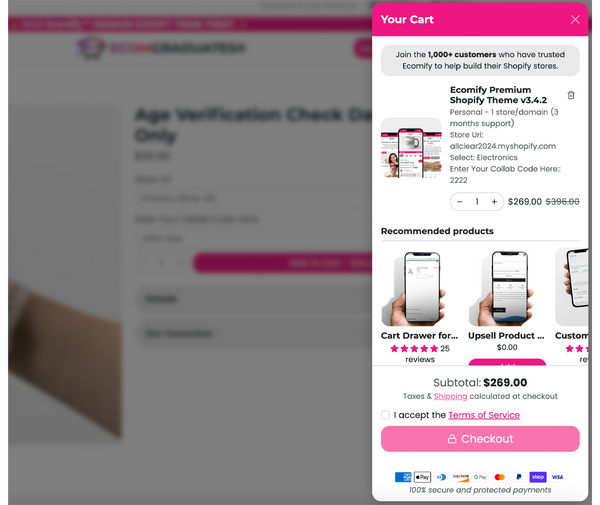The image size is (600, 505).
Task: Accept the Terms of Service checkbox
Action: click(x=385, y=415)
